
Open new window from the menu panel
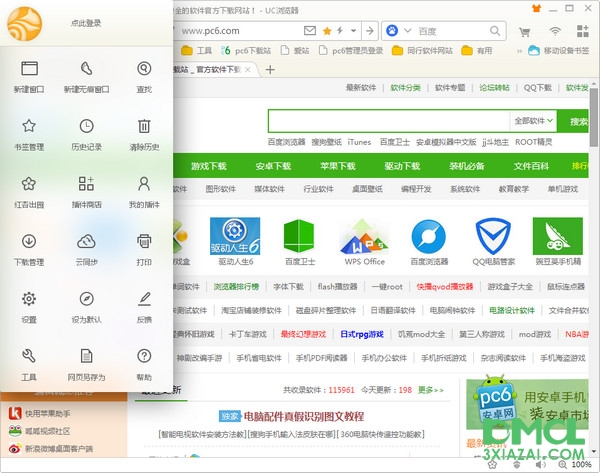point(29,77)
